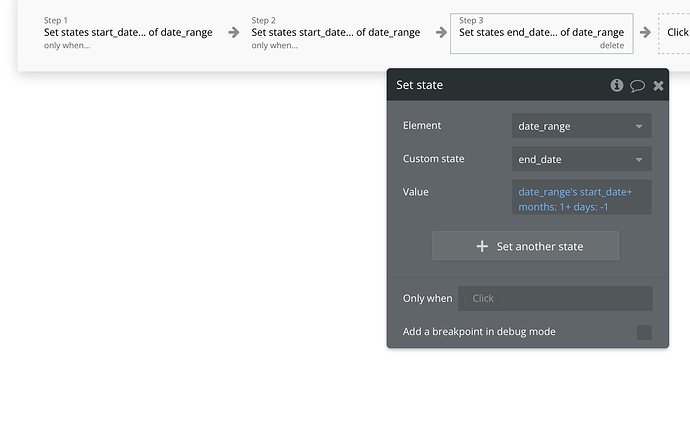Viewport: 690px width, 428px height.
Task: Click the dashed add-step box labeled Click
Action: pos(676,32)
